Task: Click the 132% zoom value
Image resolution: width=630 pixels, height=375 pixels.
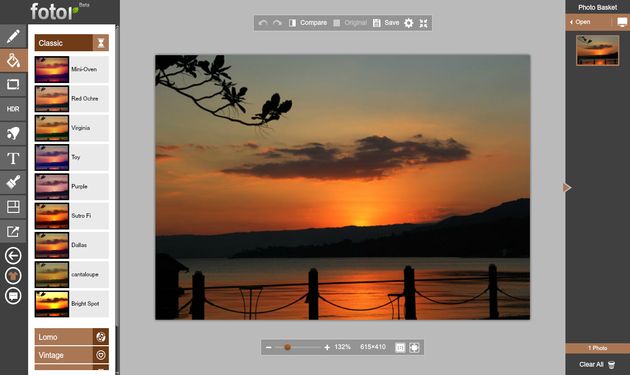Action: click(342, 347)
